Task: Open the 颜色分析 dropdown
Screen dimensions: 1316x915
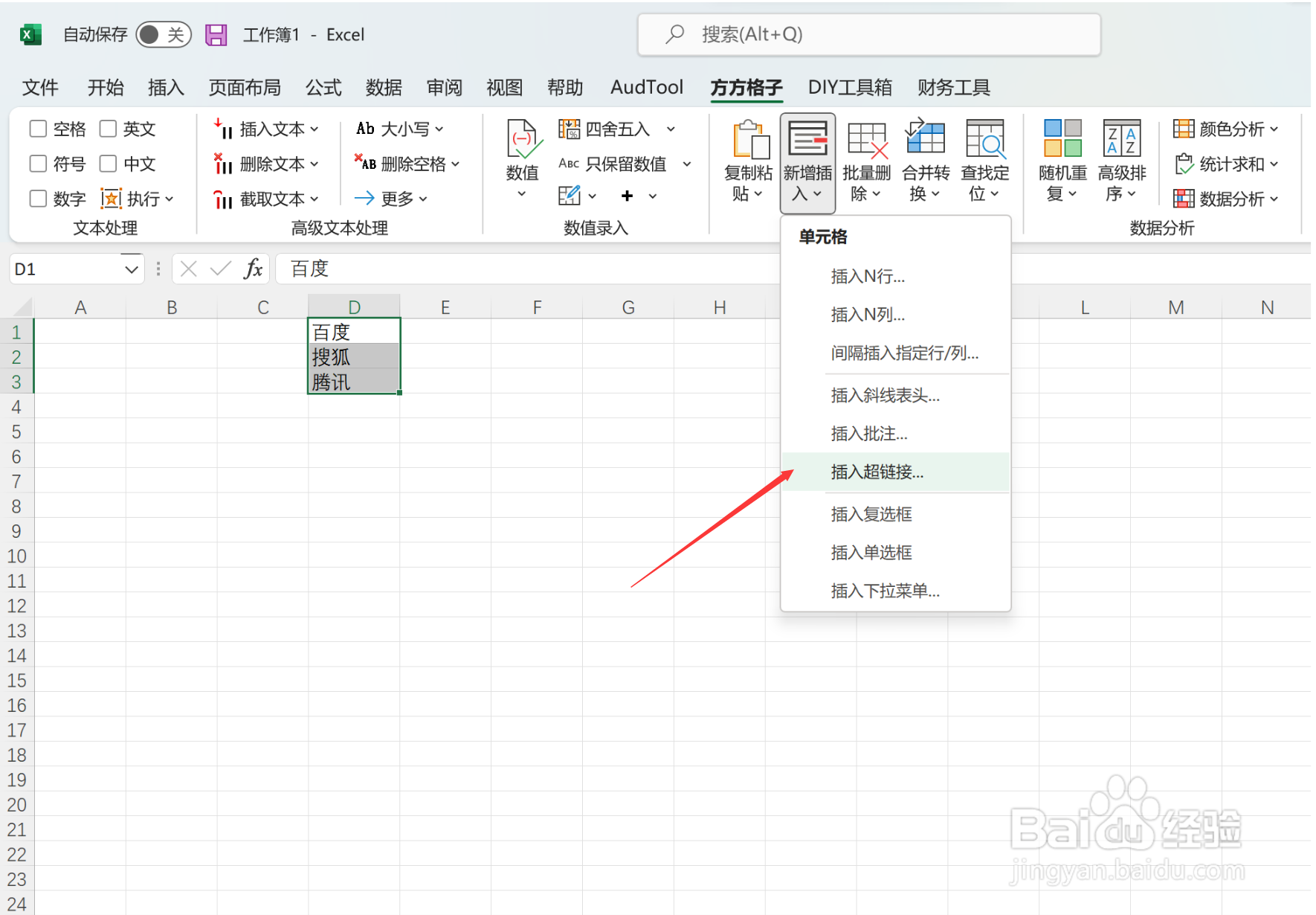Action: point(1226,129)
